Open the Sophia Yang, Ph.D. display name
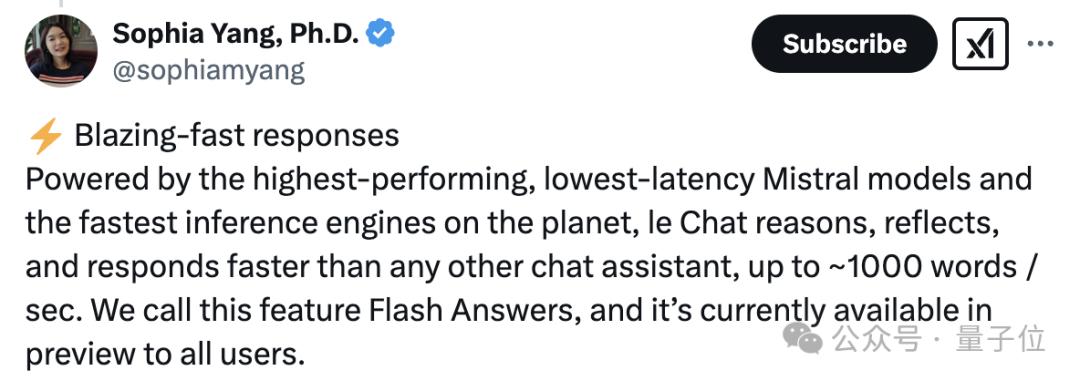The width and height of the screenshot is (1080, 381). (235, 33)
